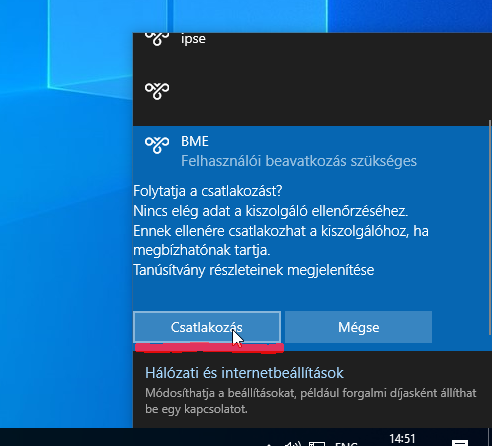
Task: Select the ipse network icon
Action: (157, 39)
